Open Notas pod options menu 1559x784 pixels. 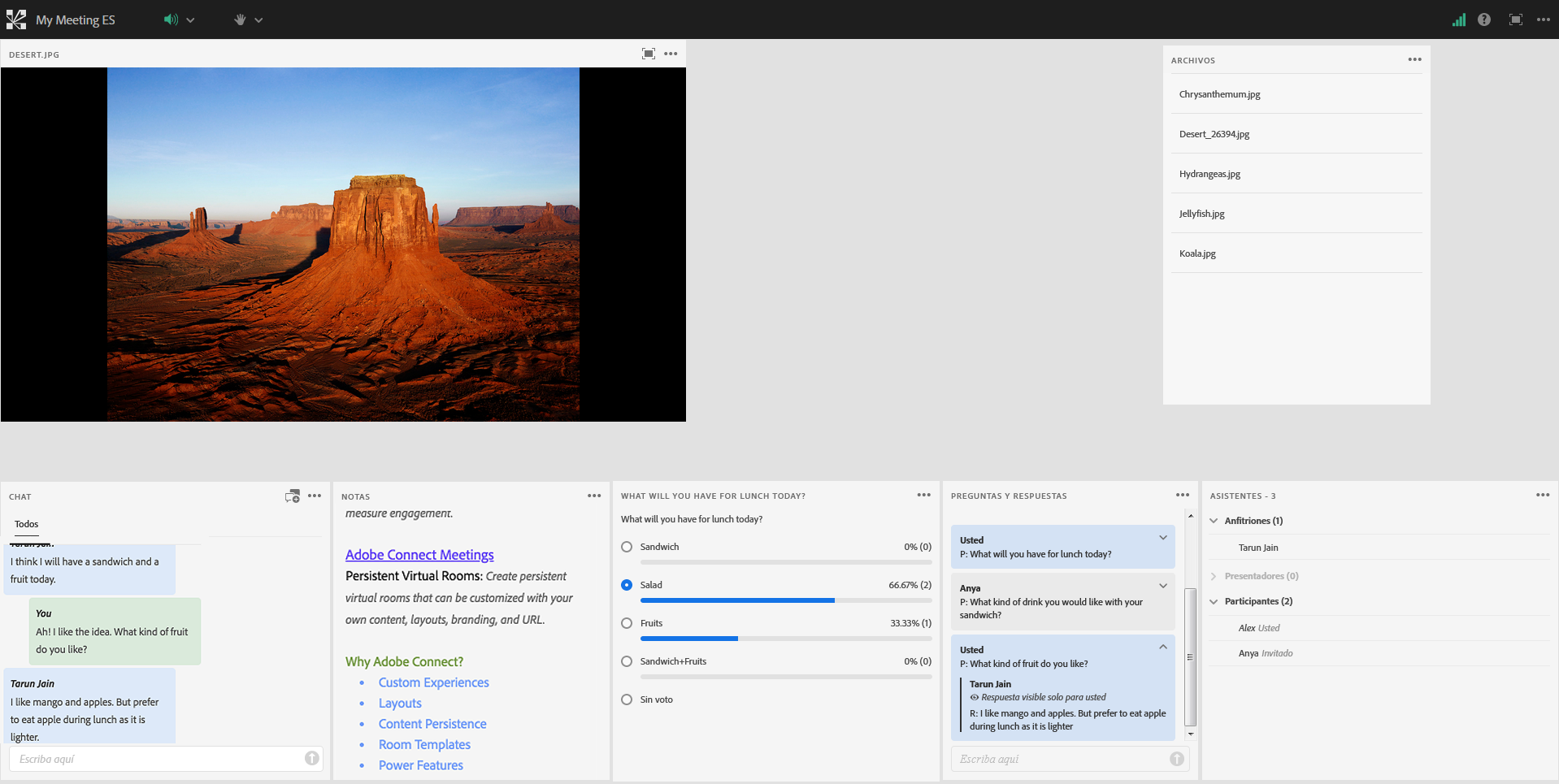click(x=594, y=496)
